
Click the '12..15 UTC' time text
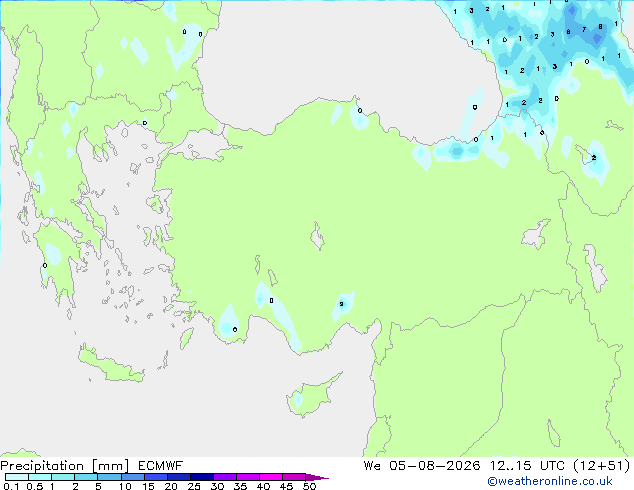click(527, 466)
